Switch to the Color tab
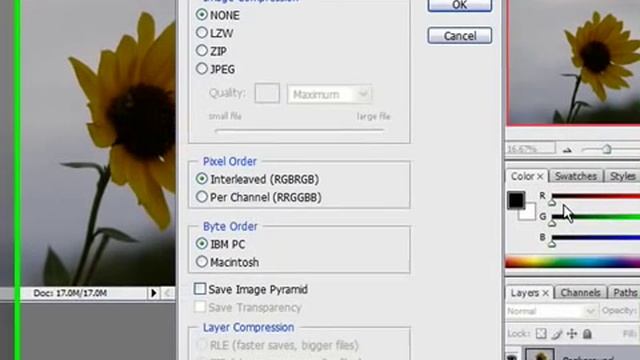Viewport: 640px width, 360px height. 522,176
